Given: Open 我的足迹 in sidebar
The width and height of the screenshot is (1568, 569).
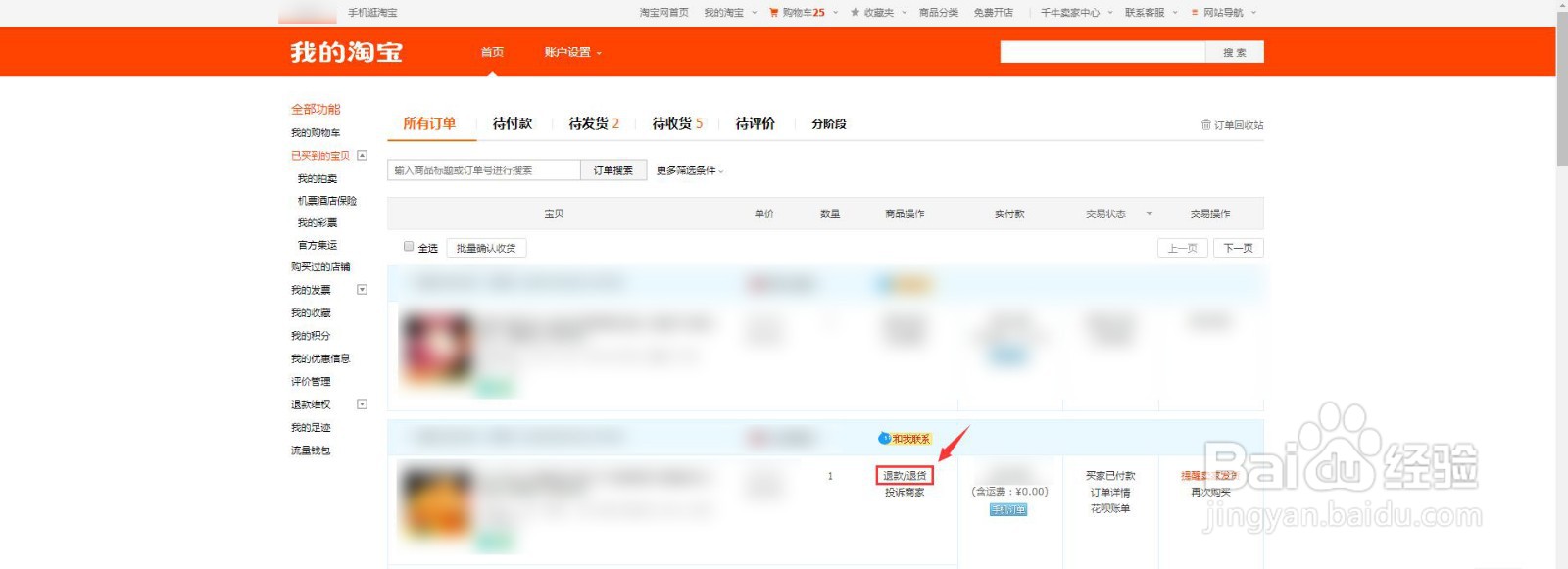Looking at the screenshot, I should click(x=311, y=428).
